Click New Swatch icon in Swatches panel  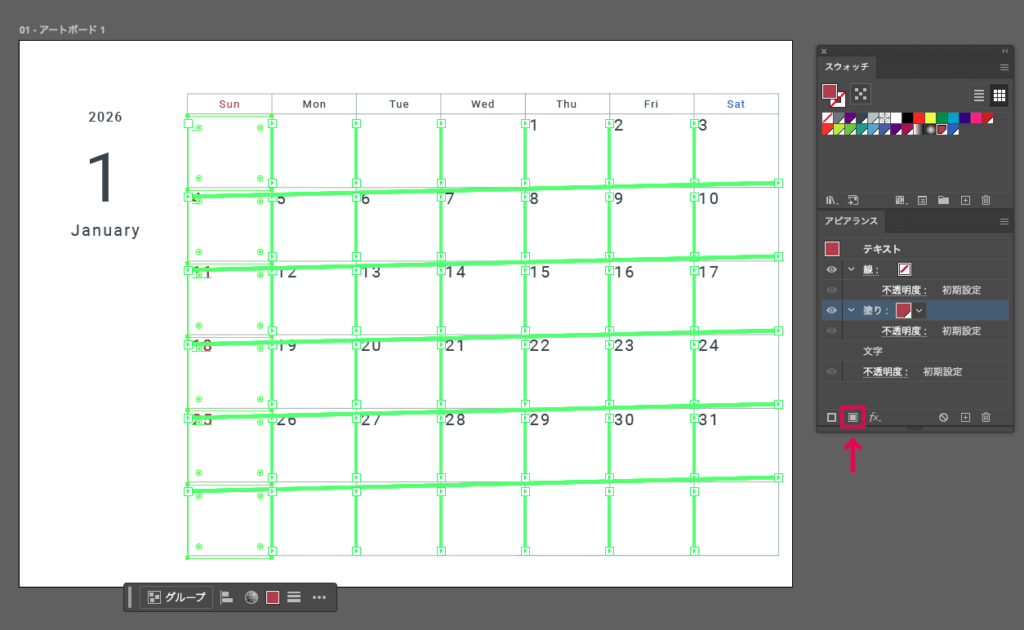[x=965, y=200]
